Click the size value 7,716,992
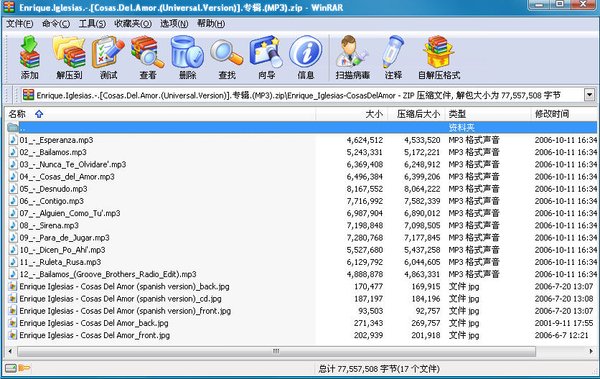 tap(365, 201)
